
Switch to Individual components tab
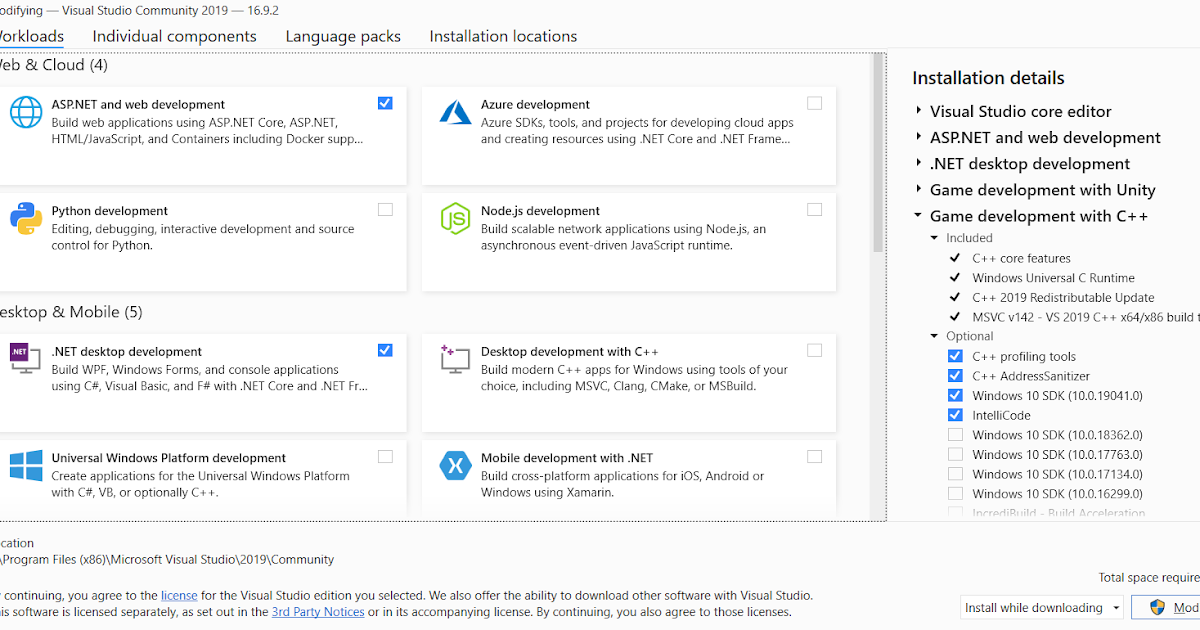click(174, 35)
